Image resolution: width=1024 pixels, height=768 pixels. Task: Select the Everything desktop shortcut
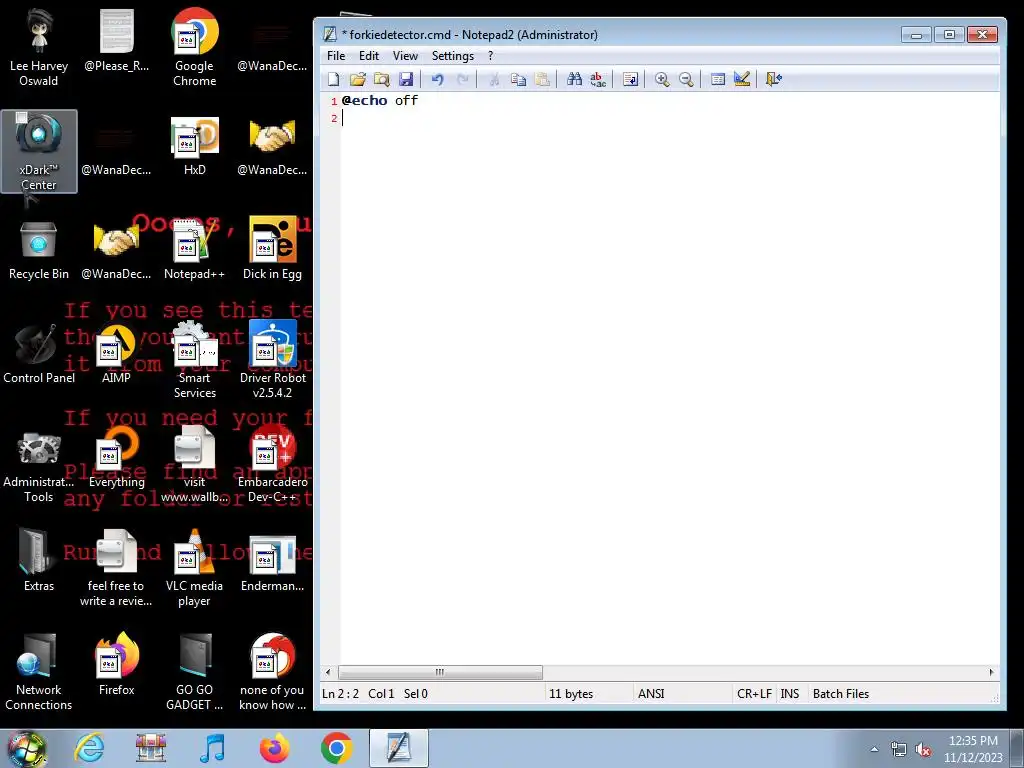116,458
